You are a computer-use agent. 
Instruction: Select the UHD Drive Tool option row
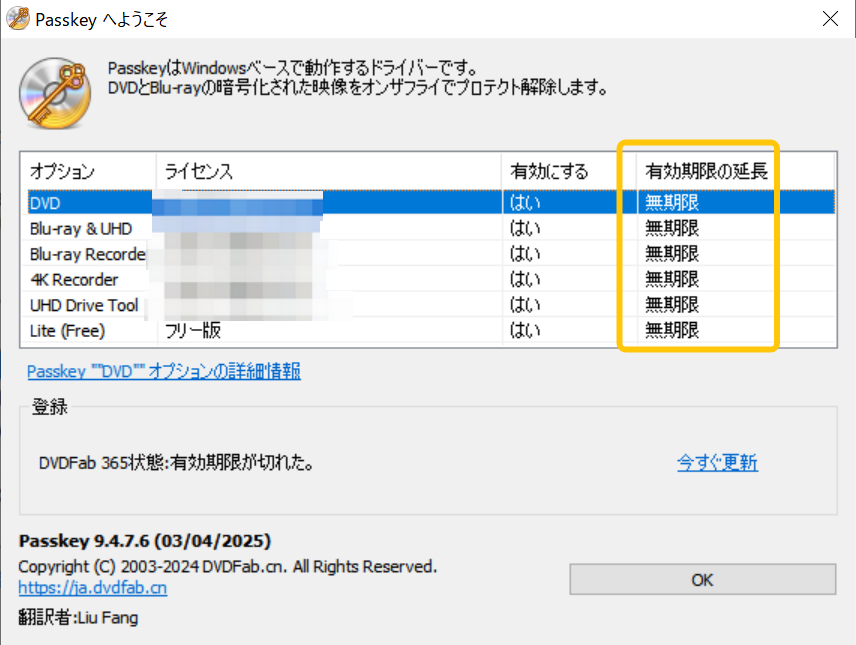click(x=431, y=305)
